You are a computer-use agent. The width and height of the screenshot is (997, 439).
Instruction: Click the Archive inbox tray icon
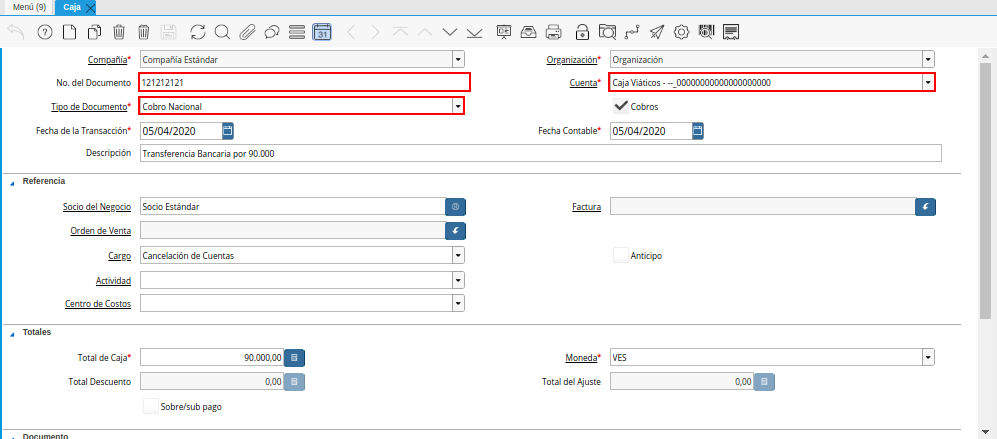tap(528, 32)
